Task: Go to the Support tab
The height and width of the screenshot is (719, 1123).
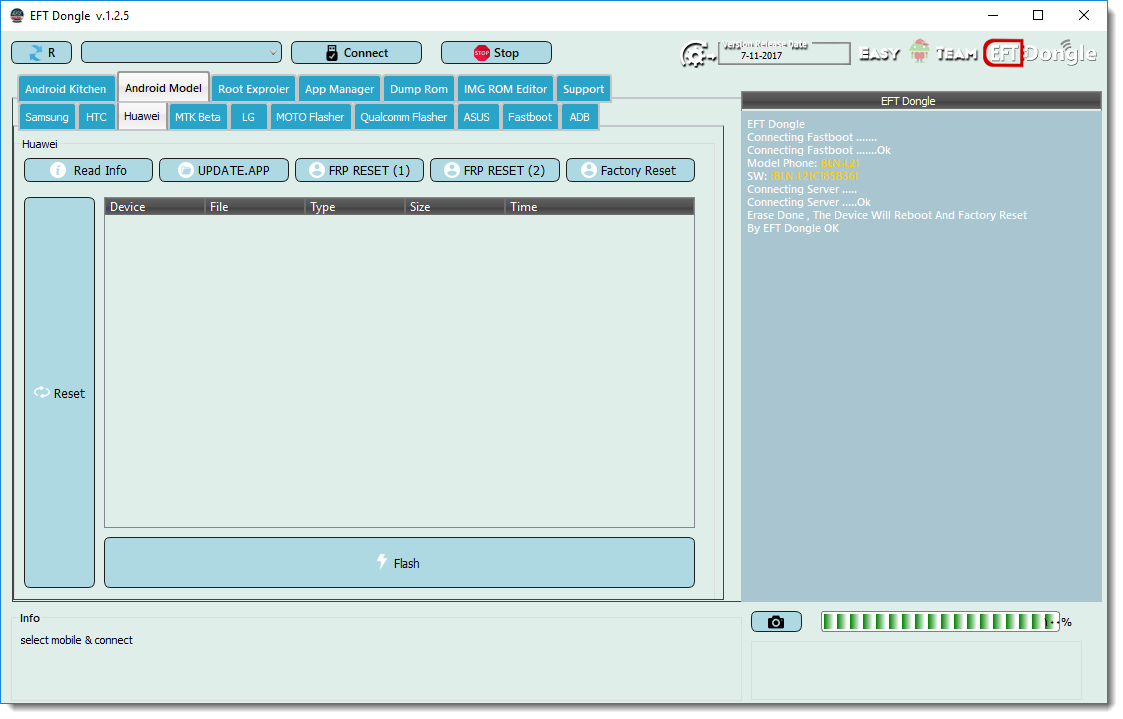Action: point(583,89)
